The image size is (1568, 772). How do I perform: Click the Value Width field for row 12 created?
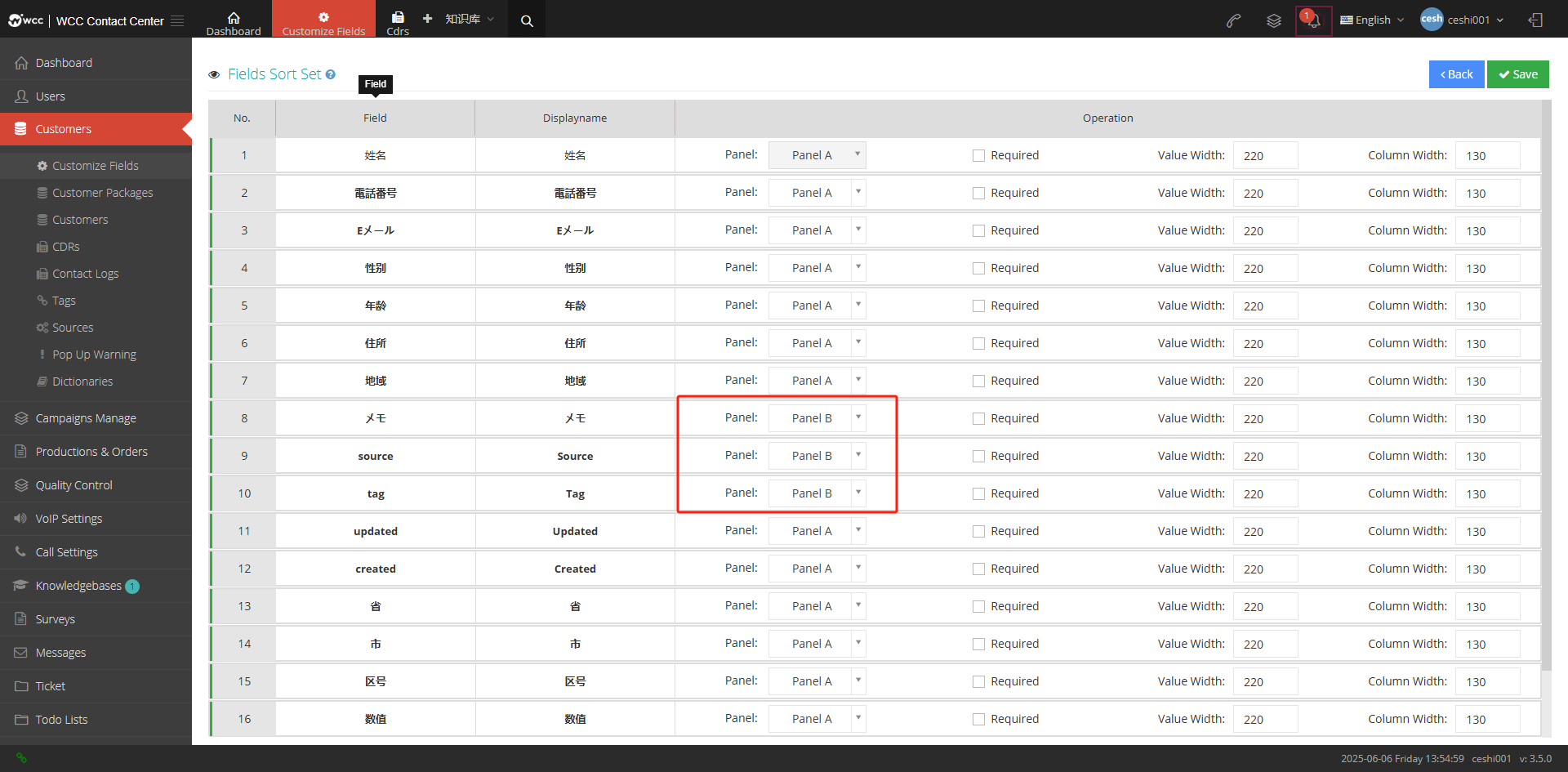click(1265, 569)
